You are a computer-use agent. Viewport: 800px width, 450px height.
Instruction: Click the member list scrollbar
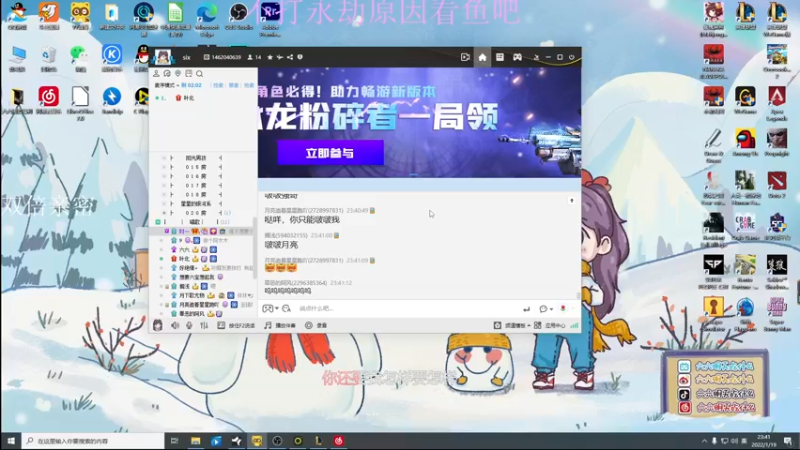(x=255, y=247)
